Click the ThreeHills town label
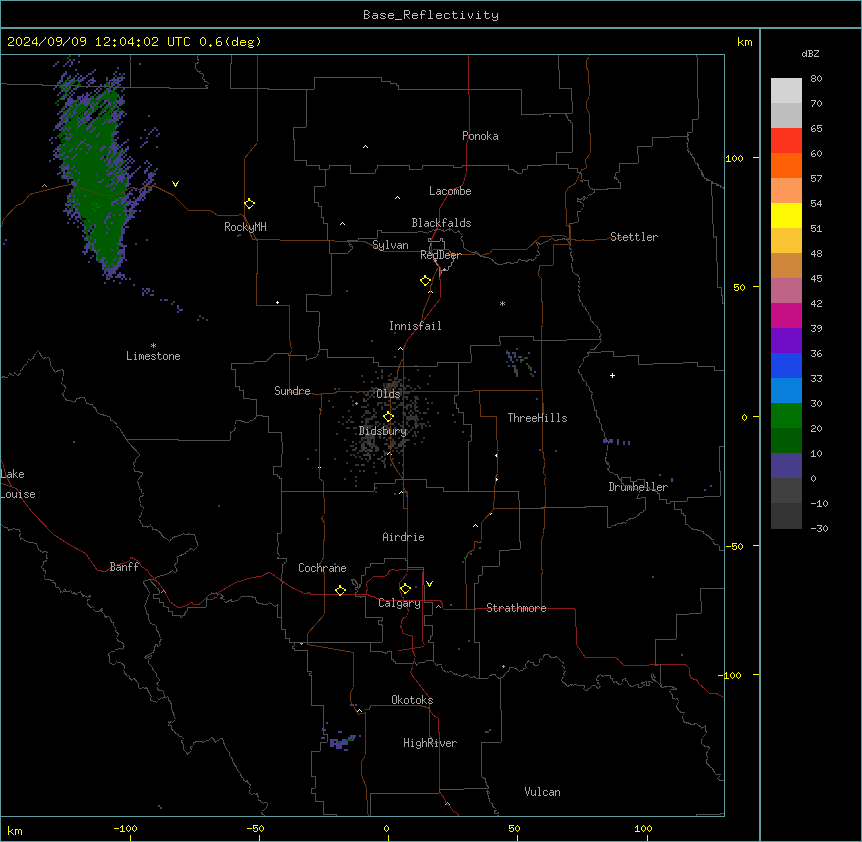 [x=537, y=418]
